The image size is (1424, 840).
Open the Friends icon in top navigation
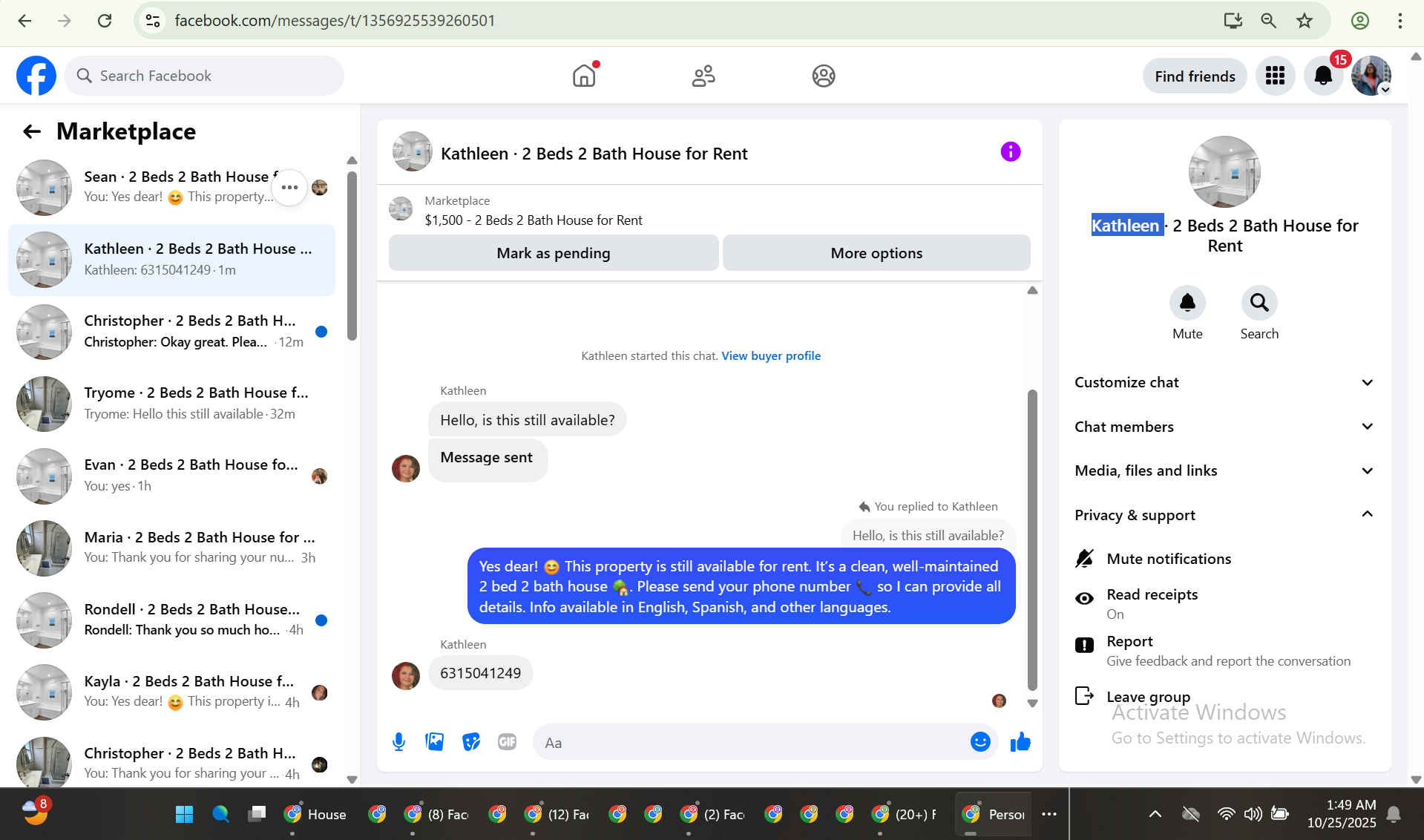pyautogui.click(x=703, y=76)
